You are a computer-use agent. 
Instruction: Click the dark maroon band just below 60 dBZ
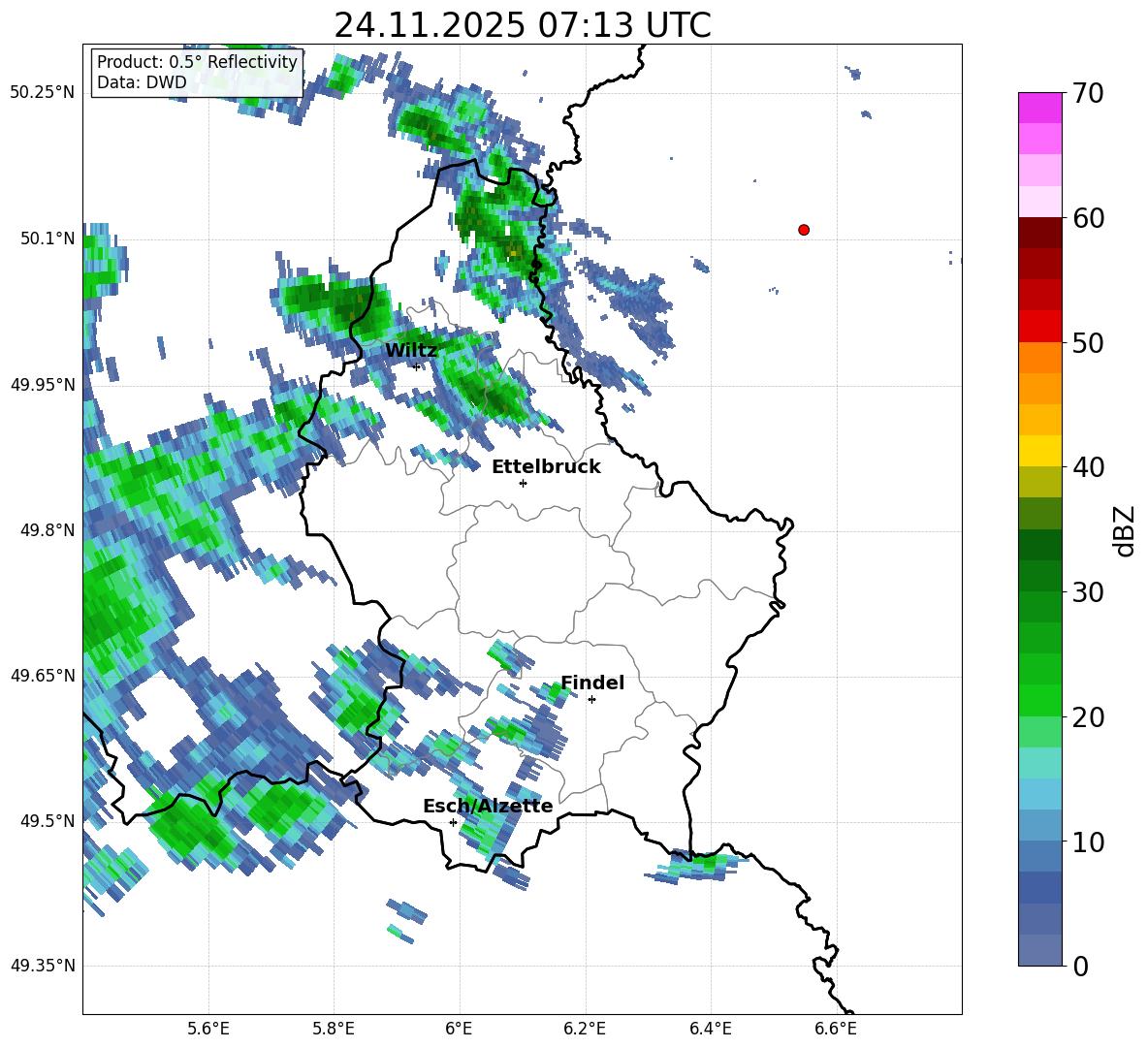point(1040,234)
